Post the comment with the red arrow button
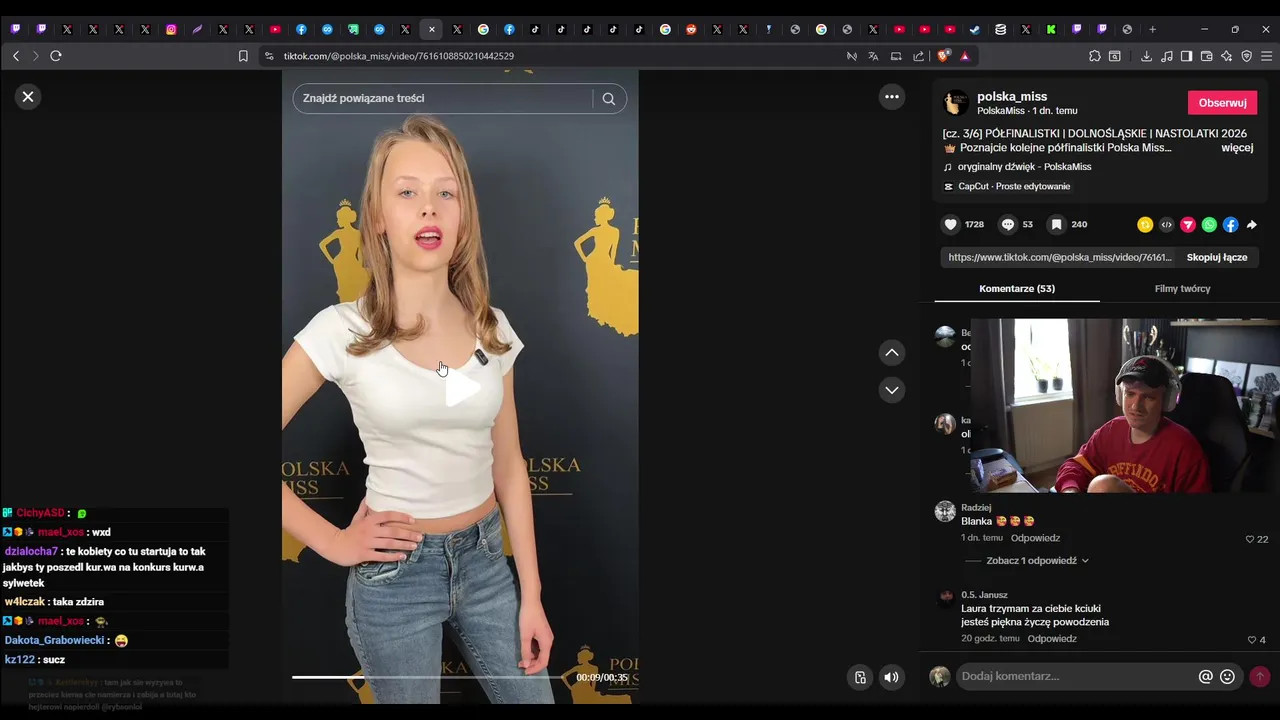This screenshot has width=1280, height=720. [x=1260, y=677]
